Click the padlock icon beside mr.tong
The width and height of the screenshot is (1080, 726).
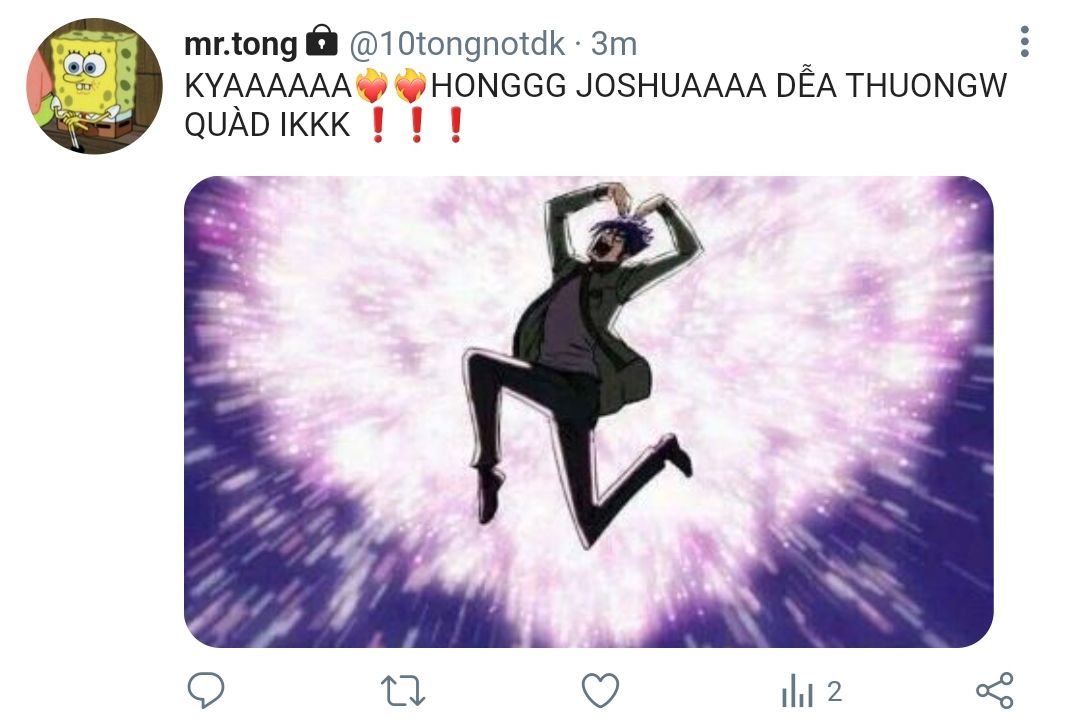click(321, 41)
